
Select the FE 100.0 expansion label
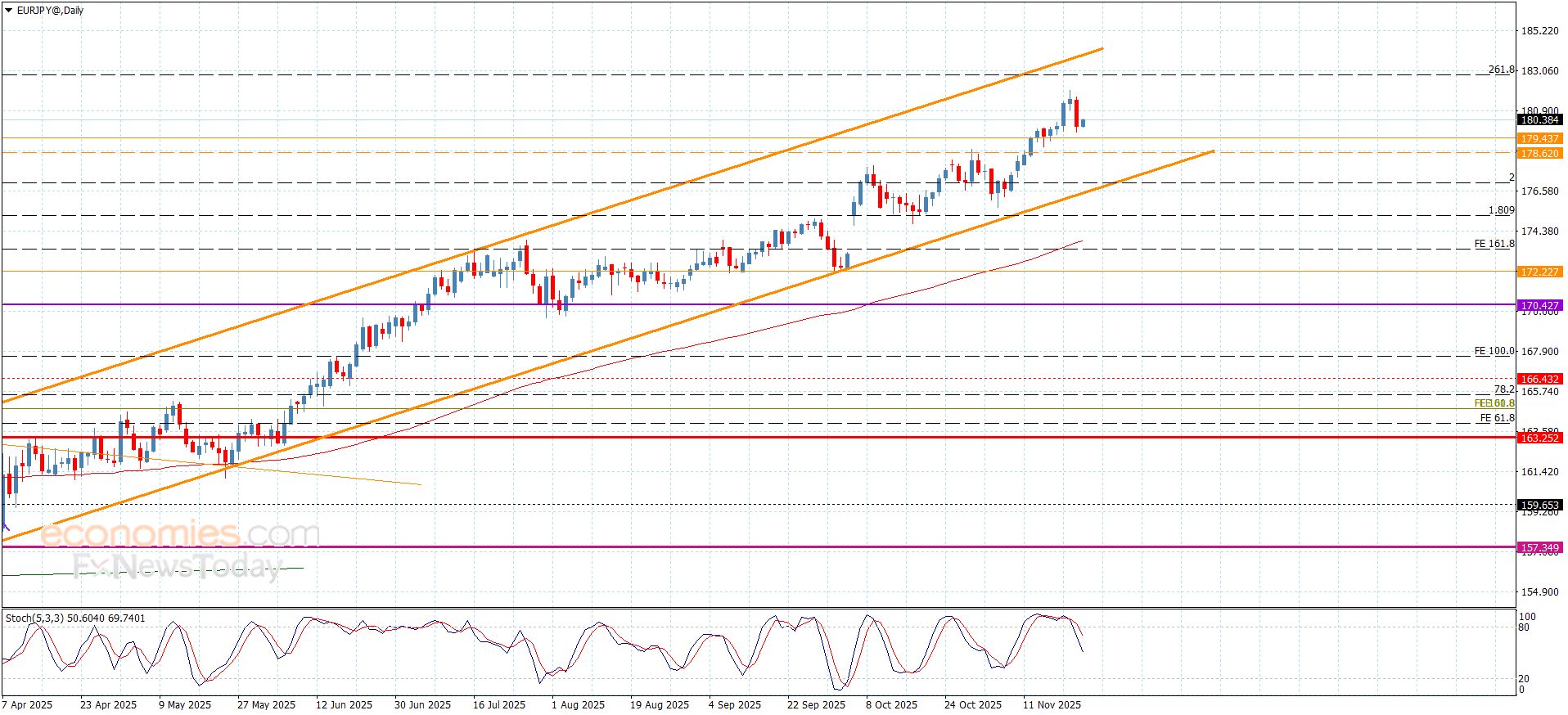pyautogui.click(x=1494, y=351)
